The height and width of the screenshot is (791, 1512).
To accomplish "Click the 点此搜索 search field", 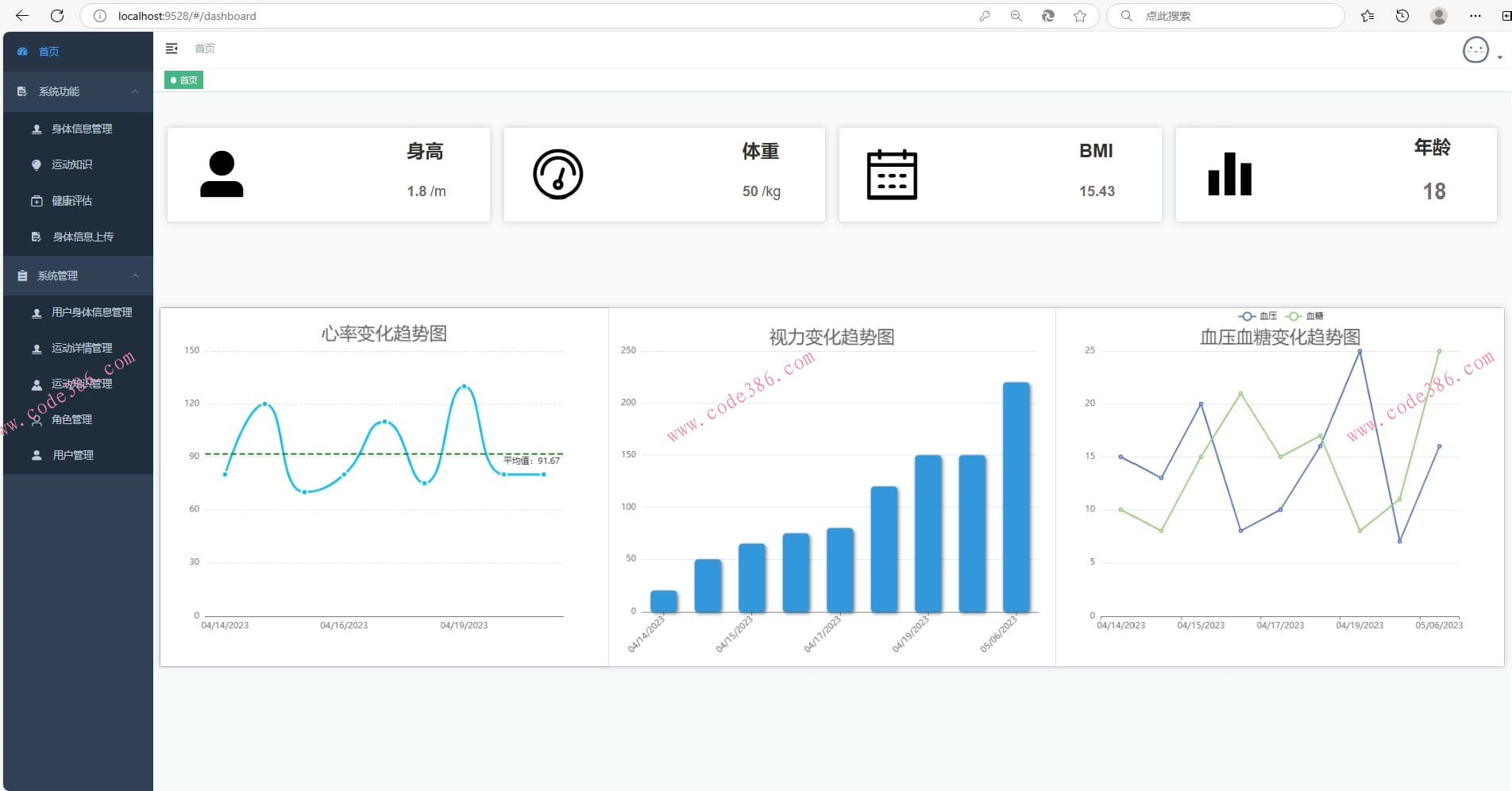I will click(1231, 16).
